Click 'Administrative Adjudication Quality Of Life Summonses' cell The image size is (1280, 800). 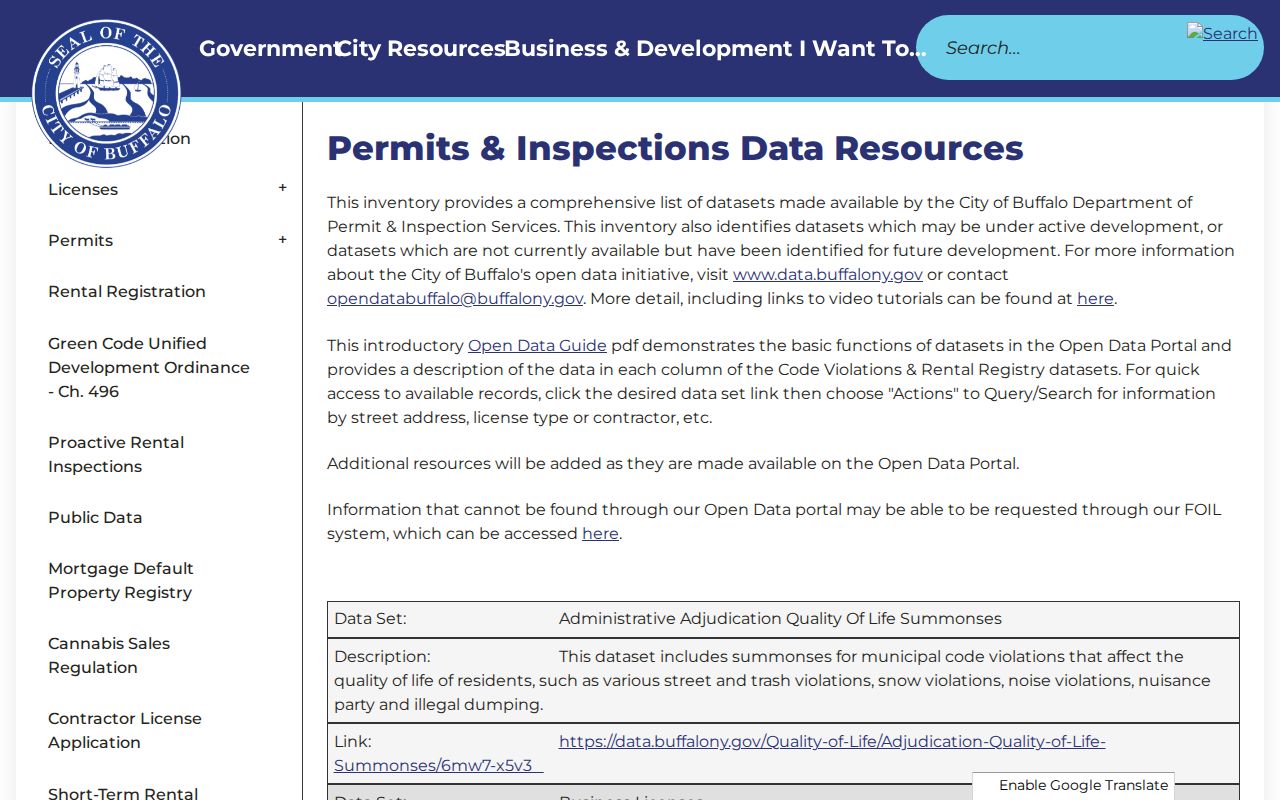point(780,618)
